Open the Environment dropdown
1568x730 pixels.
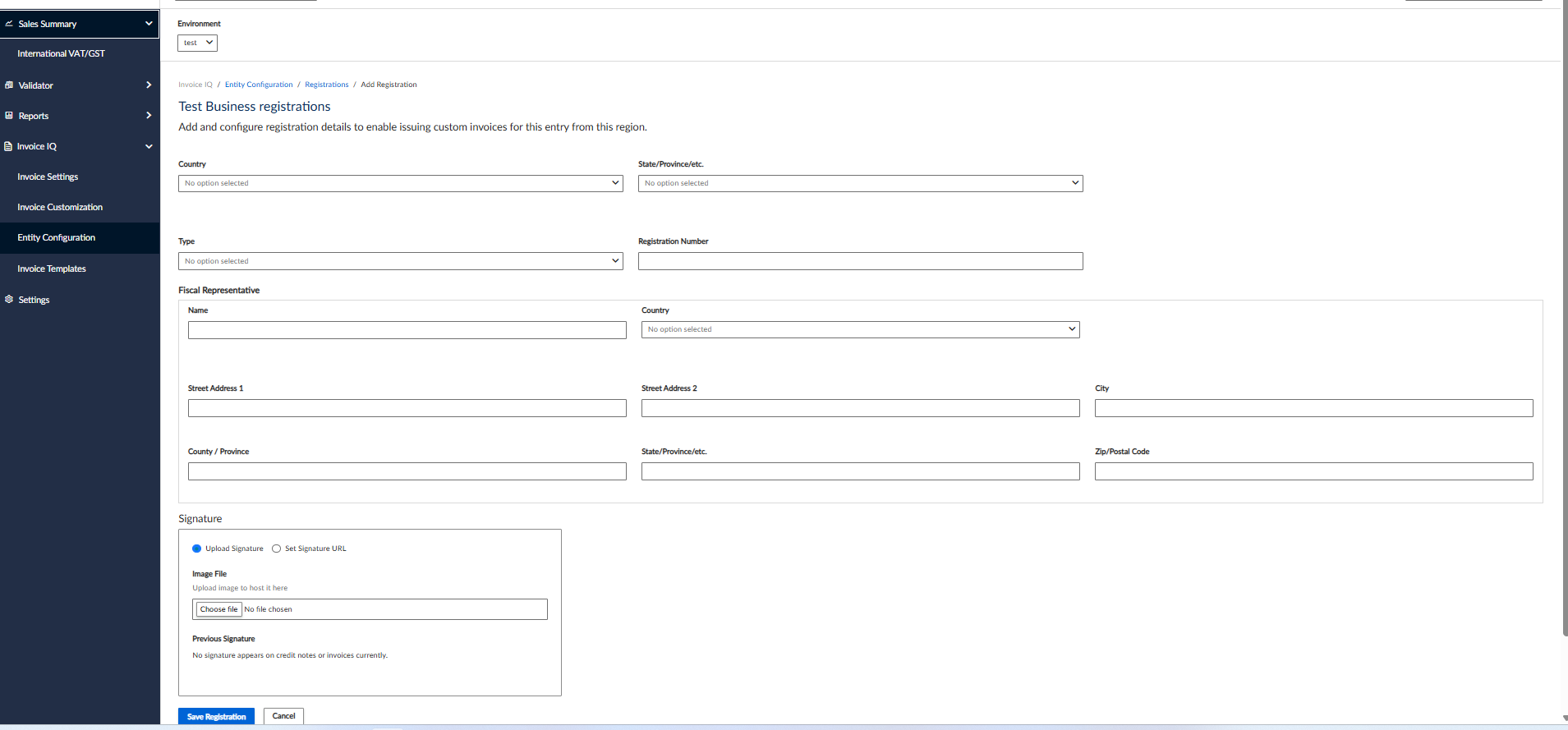tap(197, 43)
